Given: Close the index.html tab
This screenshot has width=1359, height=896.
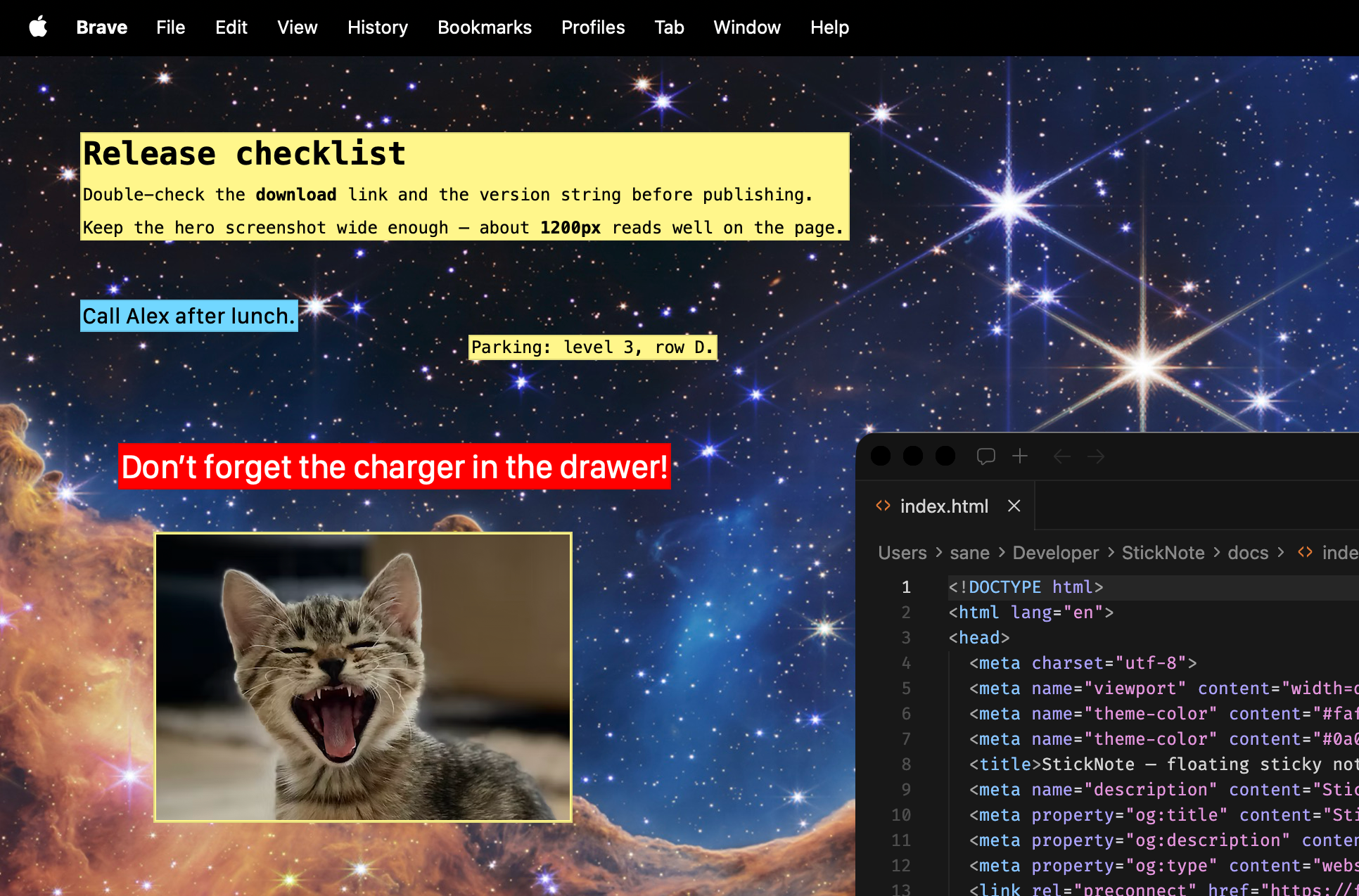Looking at the screenshot, I should tap(1014, 506).
